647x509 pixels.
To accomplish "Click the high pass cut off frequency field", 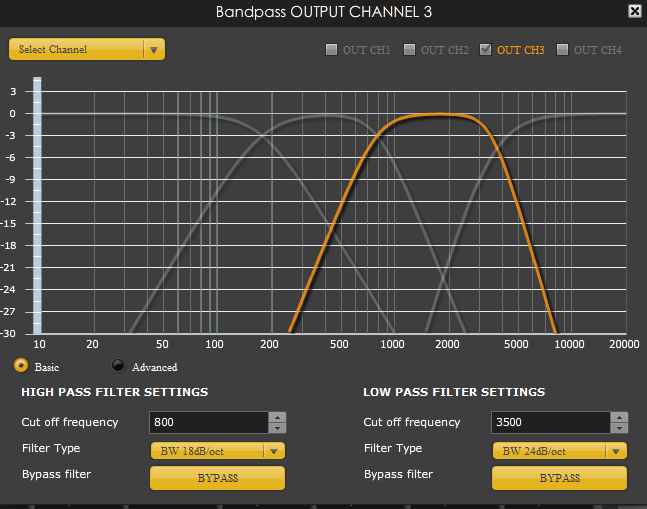I will point(209,422).
